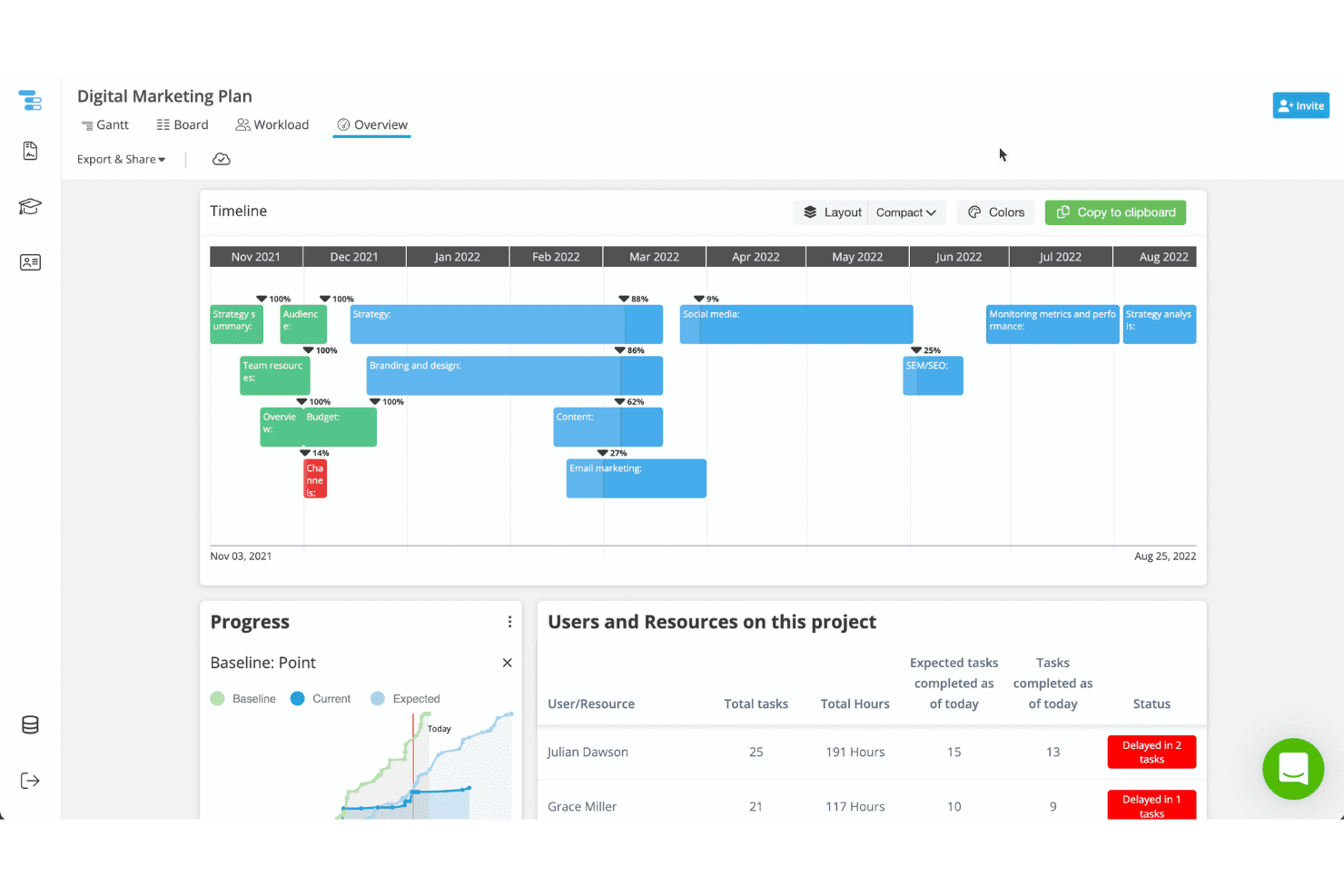Open the Progress panel three-dot menu

(x=509, y=622)
